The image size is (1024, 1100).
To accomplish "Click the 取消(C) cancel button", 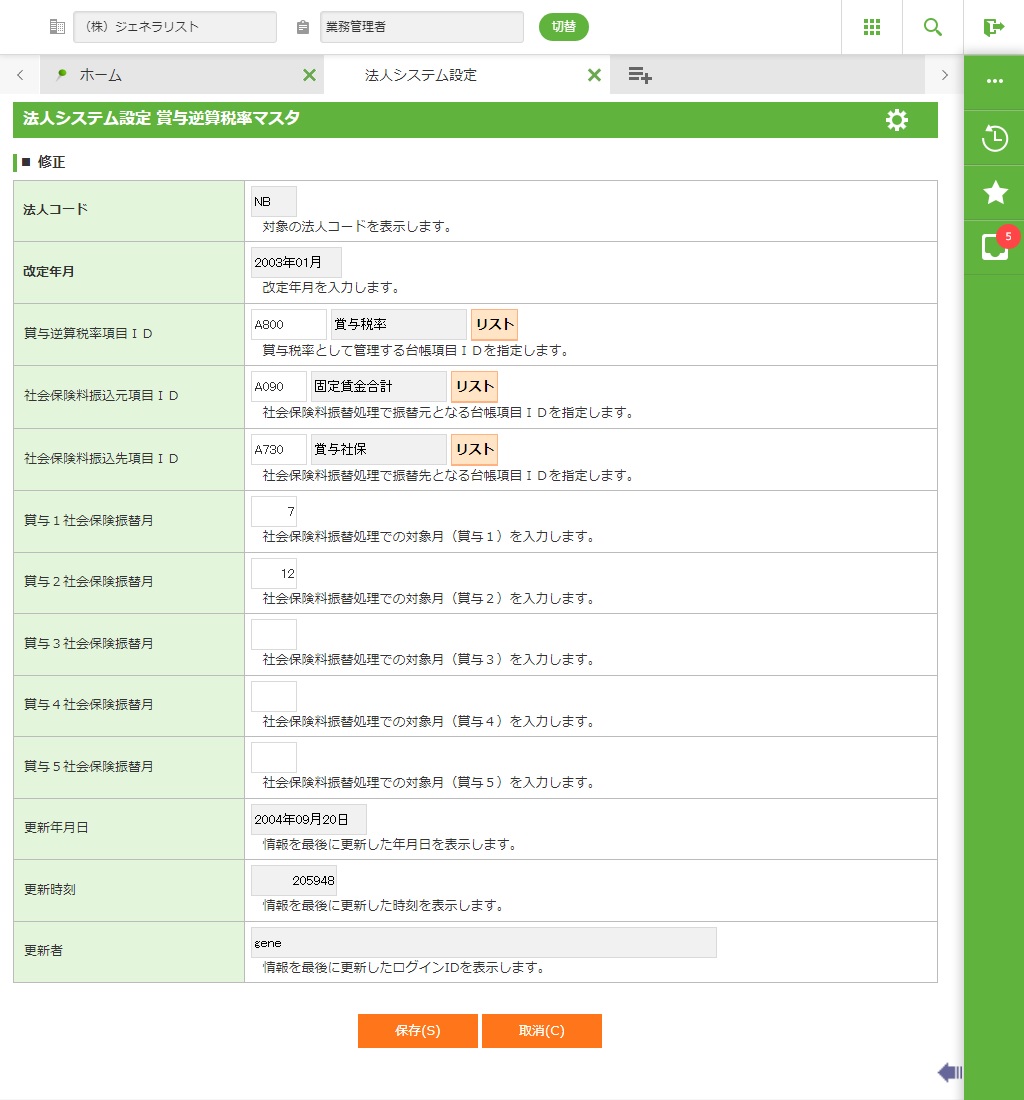I will [541, 1031].
